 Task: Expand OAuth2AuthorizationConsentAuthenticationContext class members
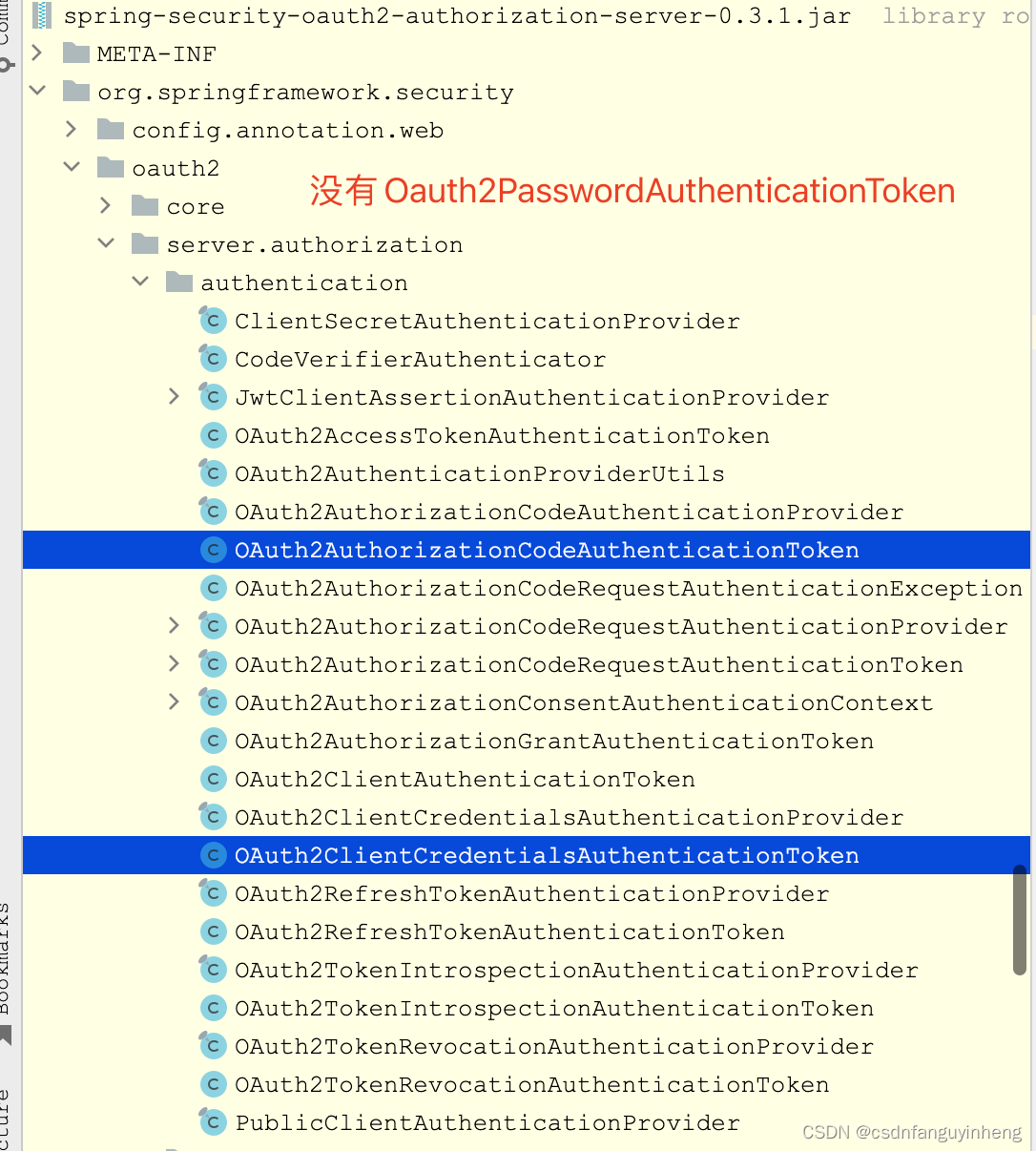(174, 701)
